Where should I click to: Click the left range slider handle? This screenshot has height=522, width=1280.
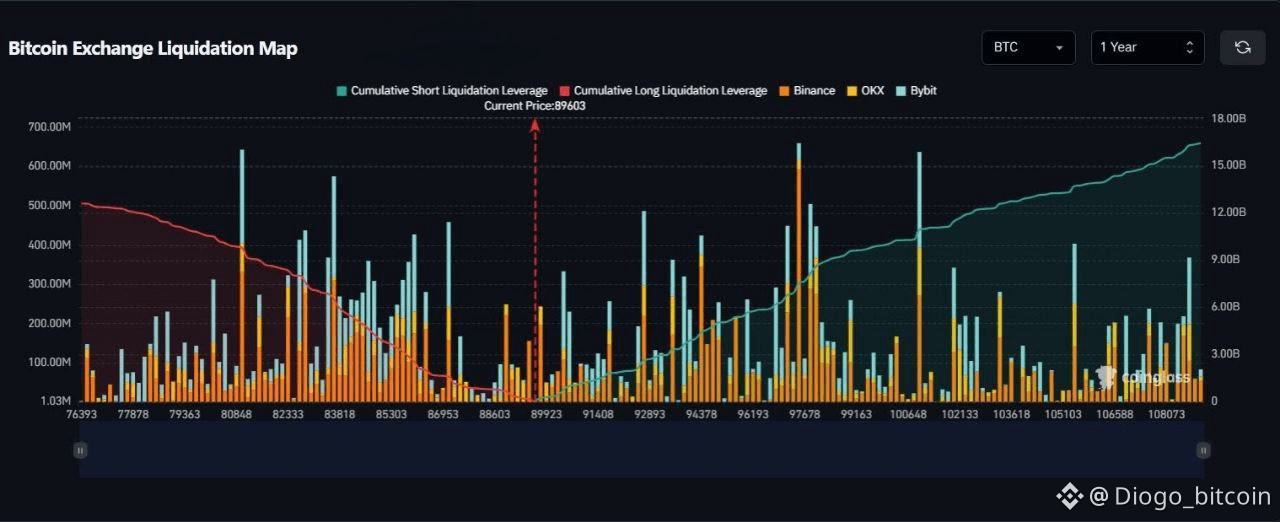point(81,451)
